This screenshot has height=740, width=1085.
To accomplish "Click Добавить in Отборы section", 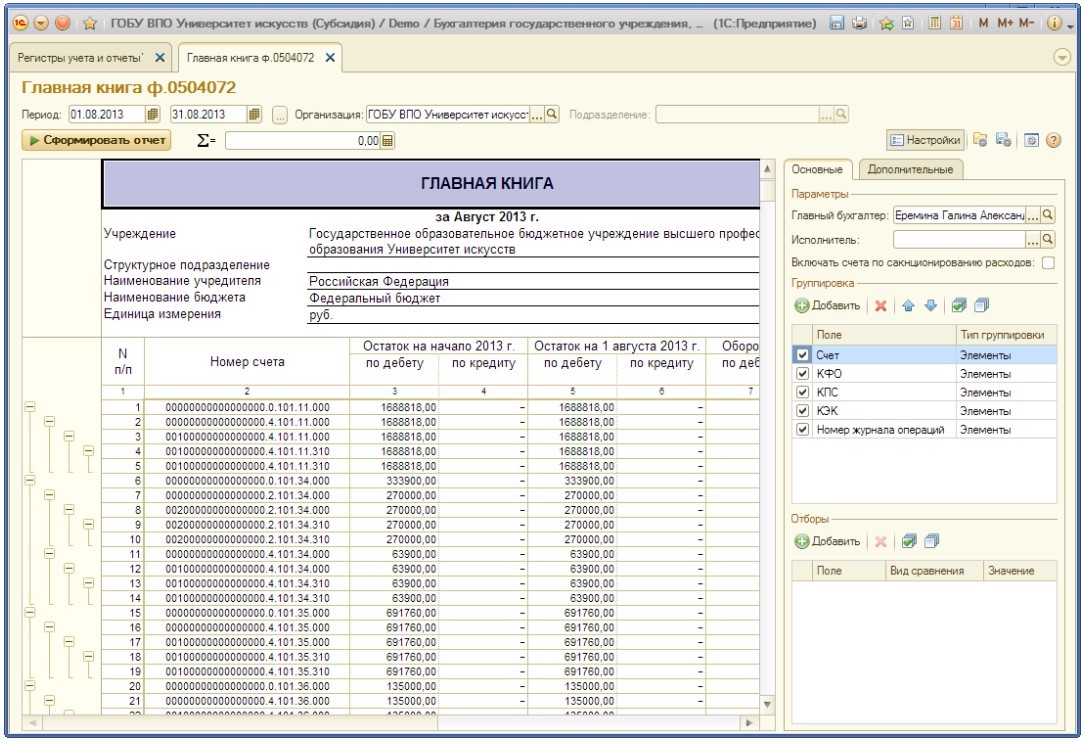I will [x=828, y=541].
